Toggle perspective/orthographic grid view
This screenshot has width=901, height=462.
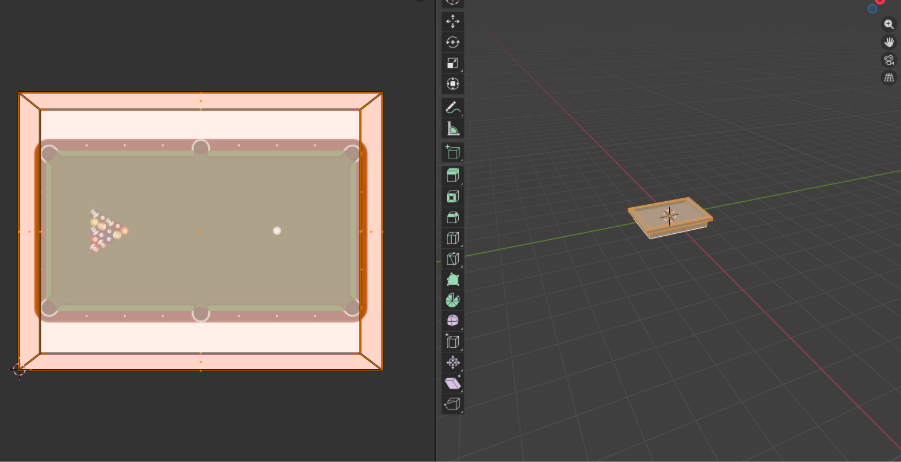pos(889,78)
